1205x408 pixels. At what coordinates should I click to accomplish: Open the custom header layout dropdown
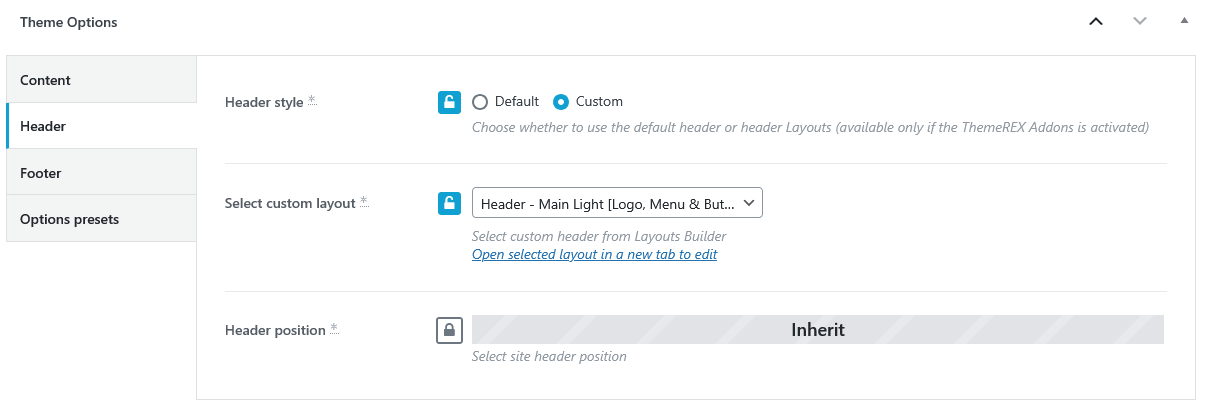[x=617, y=204]
